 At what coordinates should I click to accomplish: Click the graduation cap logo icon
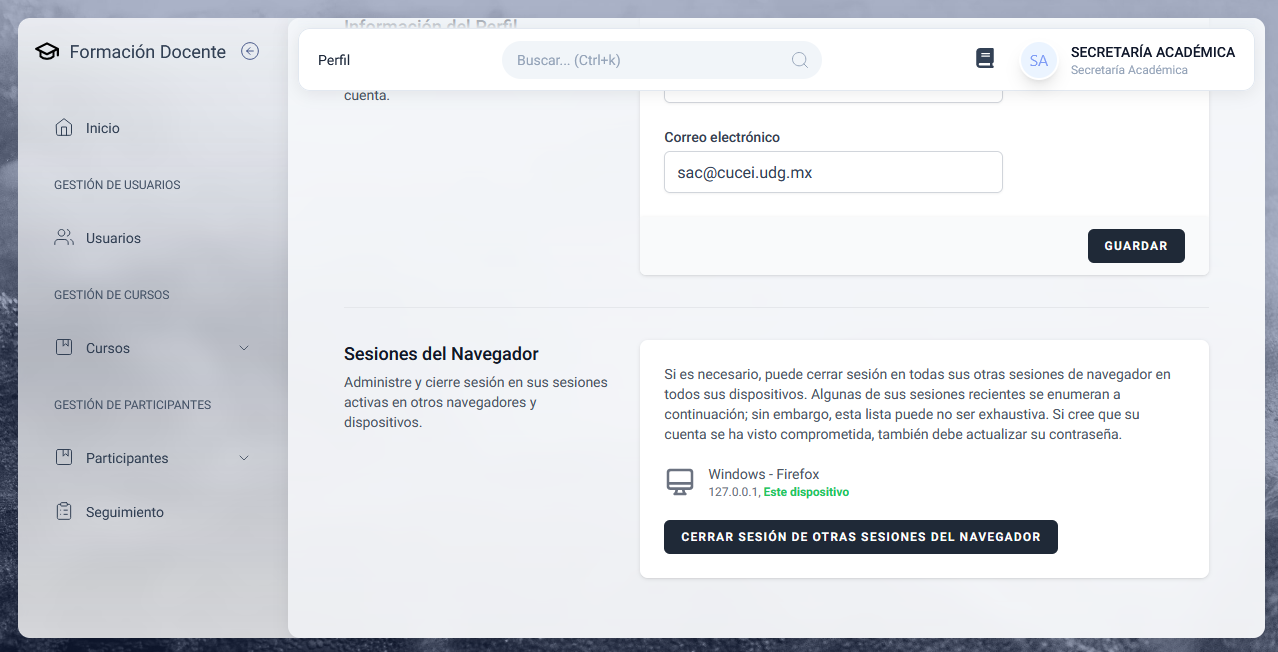tap(47, 52)
